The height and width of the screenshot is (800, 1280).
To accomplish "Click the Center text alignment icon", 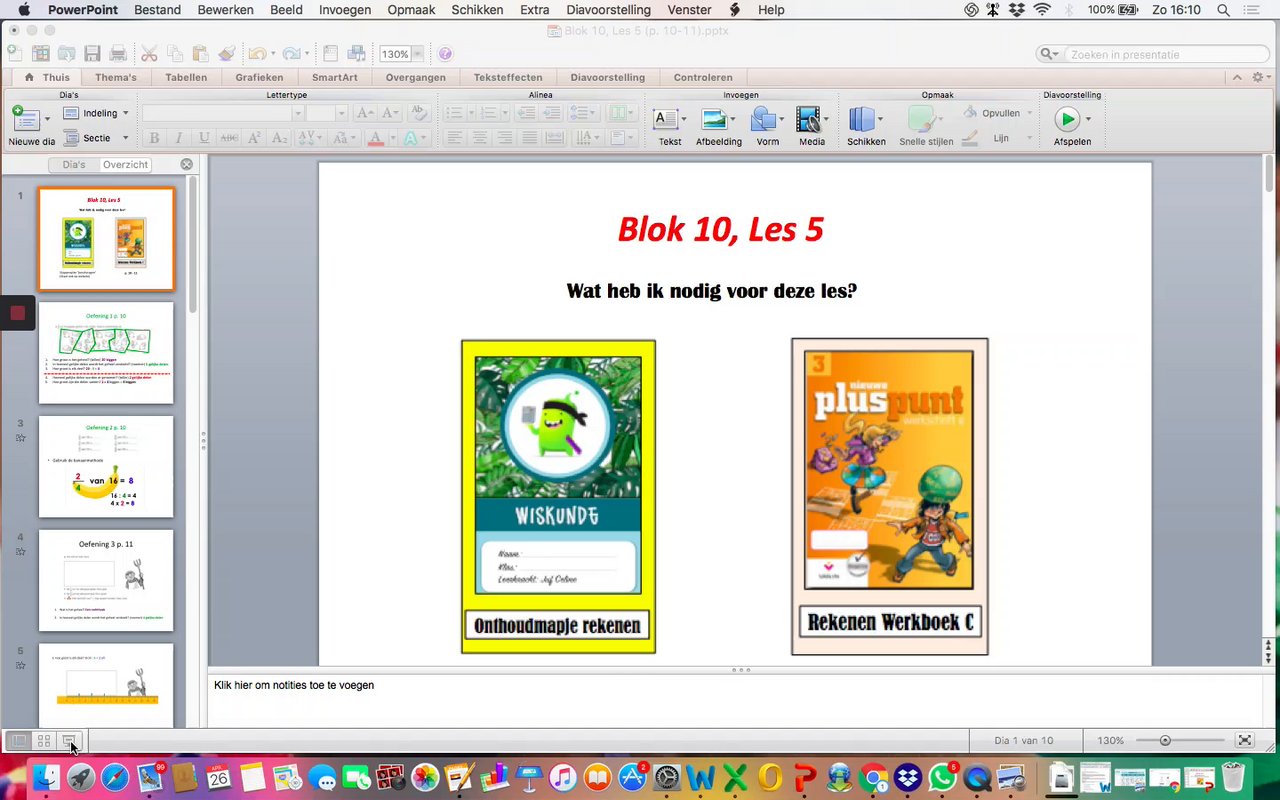I will click(480, 138).
